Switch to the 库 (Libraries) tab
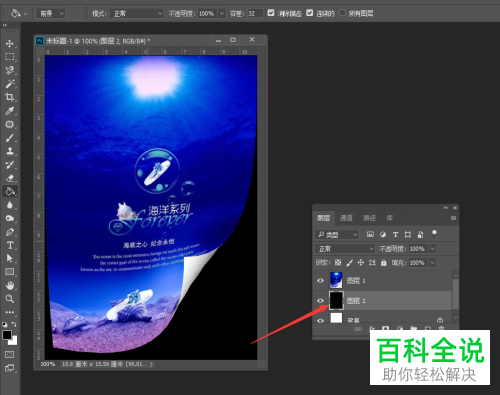The height and width of the screenshot is (395, 500). tap(389, 218)
